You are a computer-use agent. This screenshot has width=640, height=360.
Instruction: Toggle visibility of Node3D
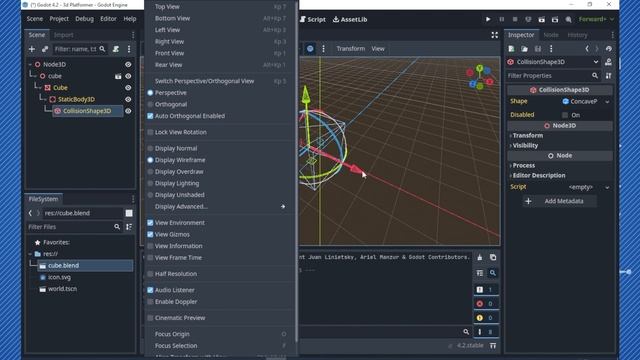pos(128,64)
